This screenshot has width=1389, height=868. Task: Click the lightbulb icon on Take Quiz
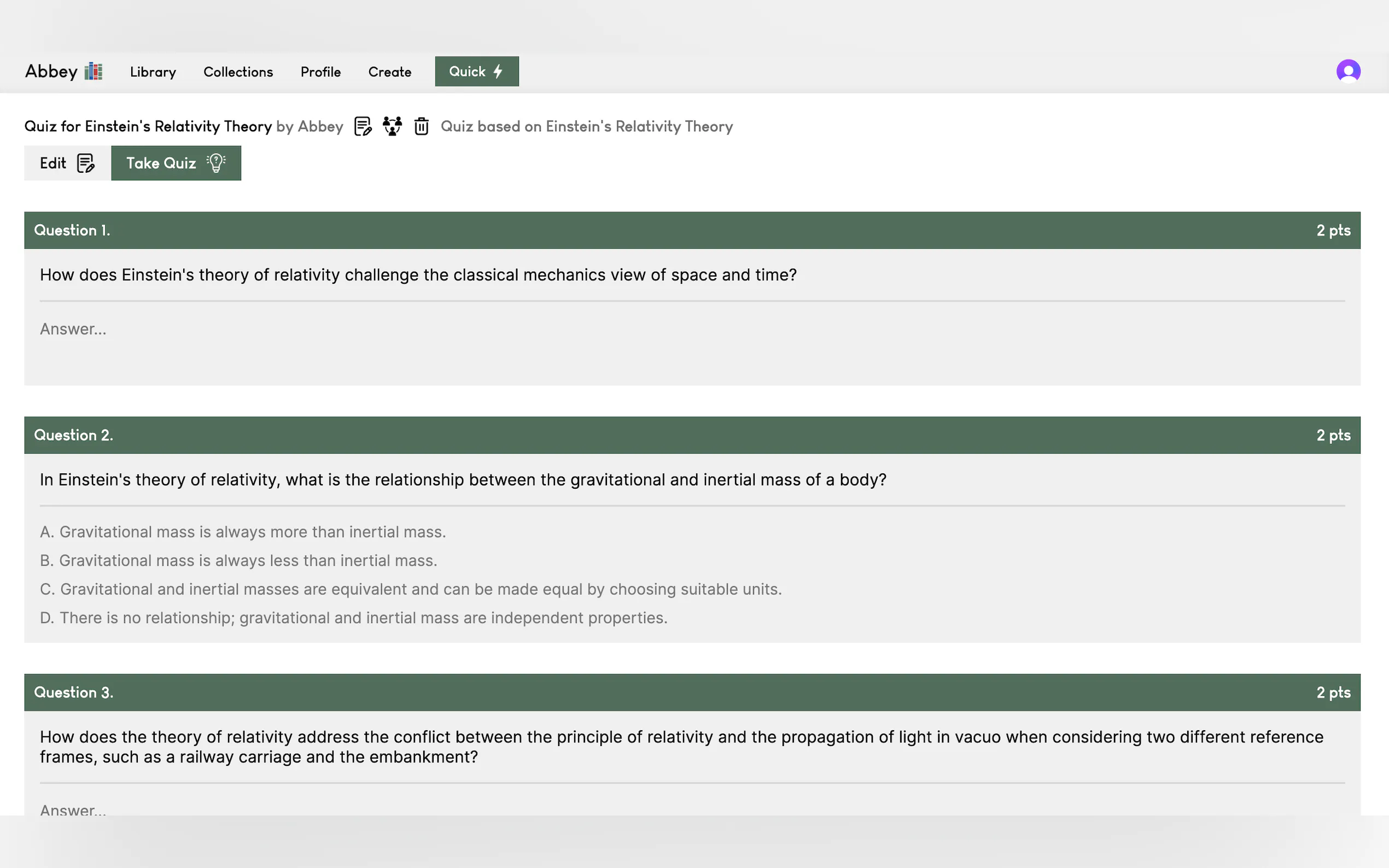tap(216, 163)
